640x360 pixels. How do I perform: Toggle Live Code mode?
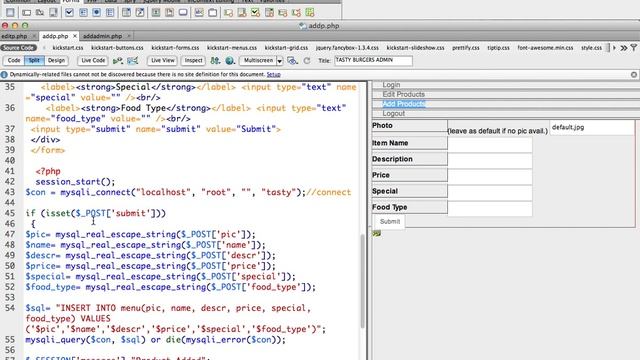93,60
